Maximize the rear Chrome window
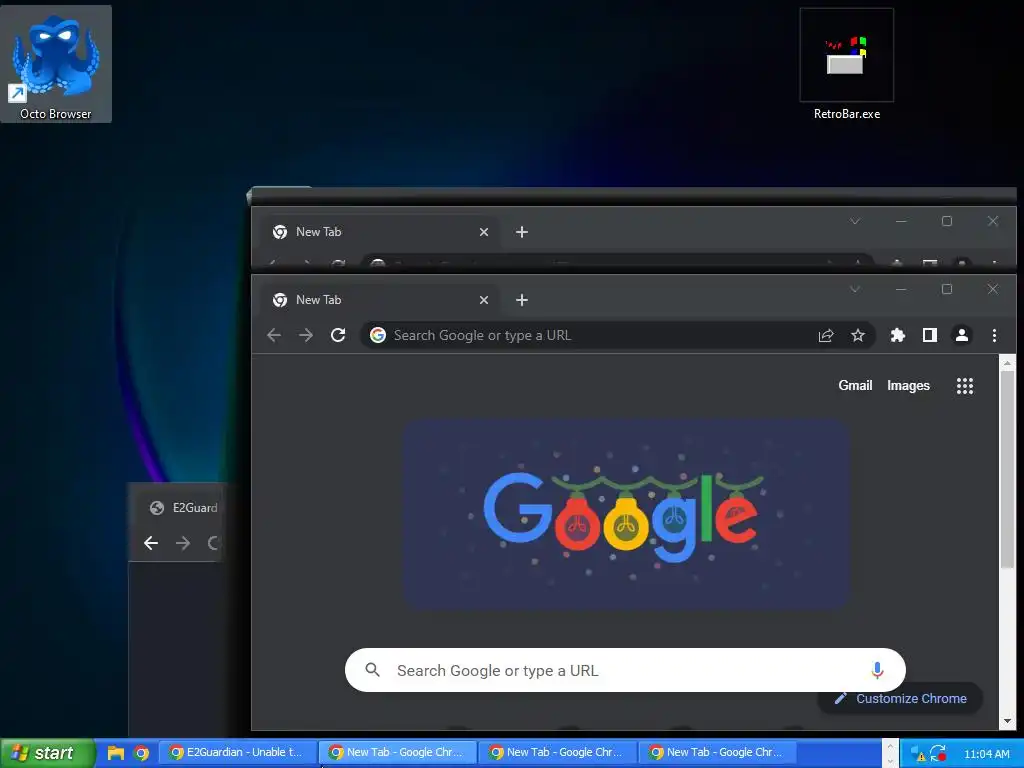This screenshot has width=1024, height=768. 946,221
